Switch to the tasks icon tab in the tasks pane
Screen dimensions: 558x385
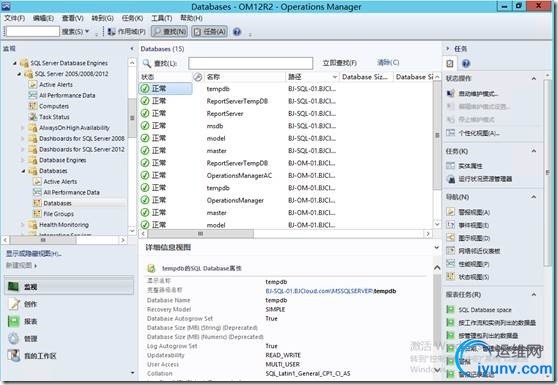pyautogui.click(x=450, y=63)
